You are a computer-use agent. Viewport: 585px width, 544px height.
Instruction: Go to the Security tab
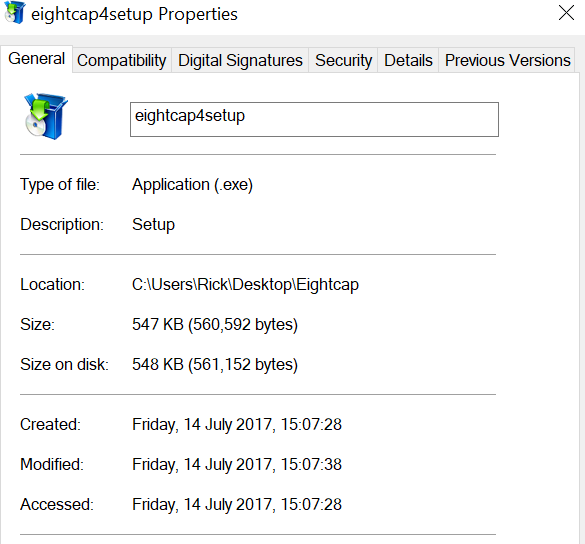343,60
